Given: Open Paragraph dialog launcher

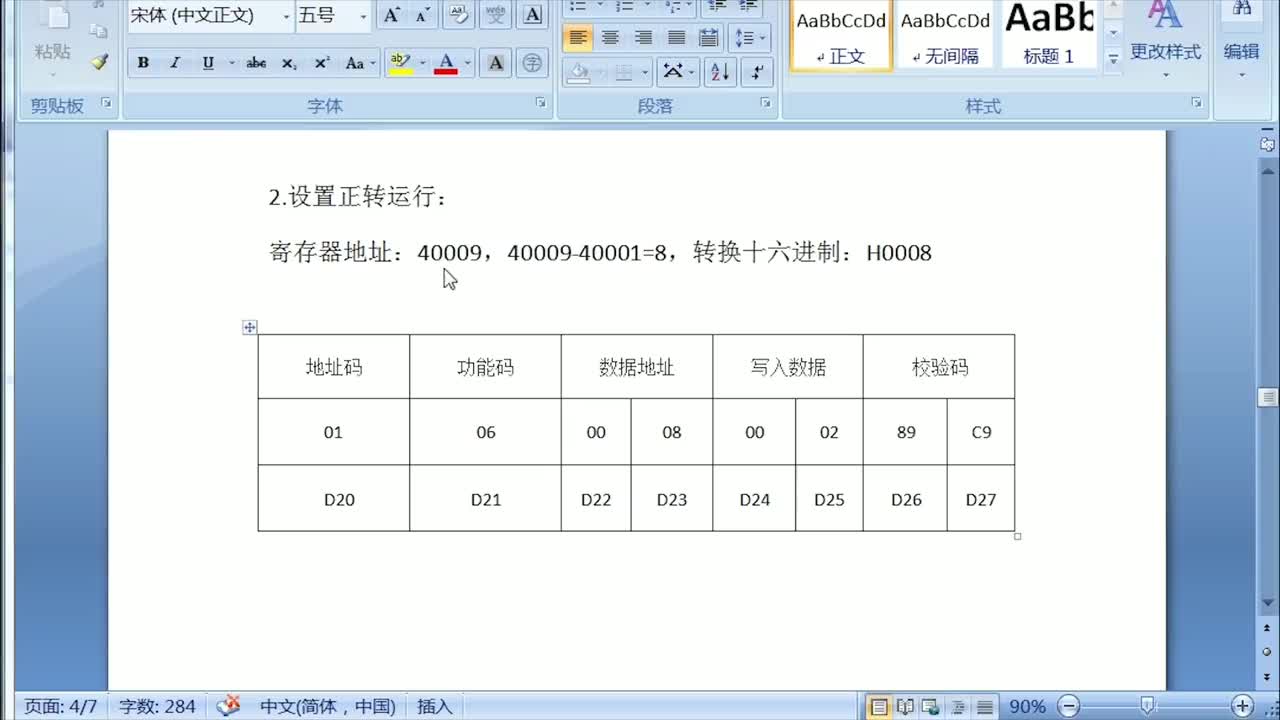Looking at the screenshot, I should [765, 103].
